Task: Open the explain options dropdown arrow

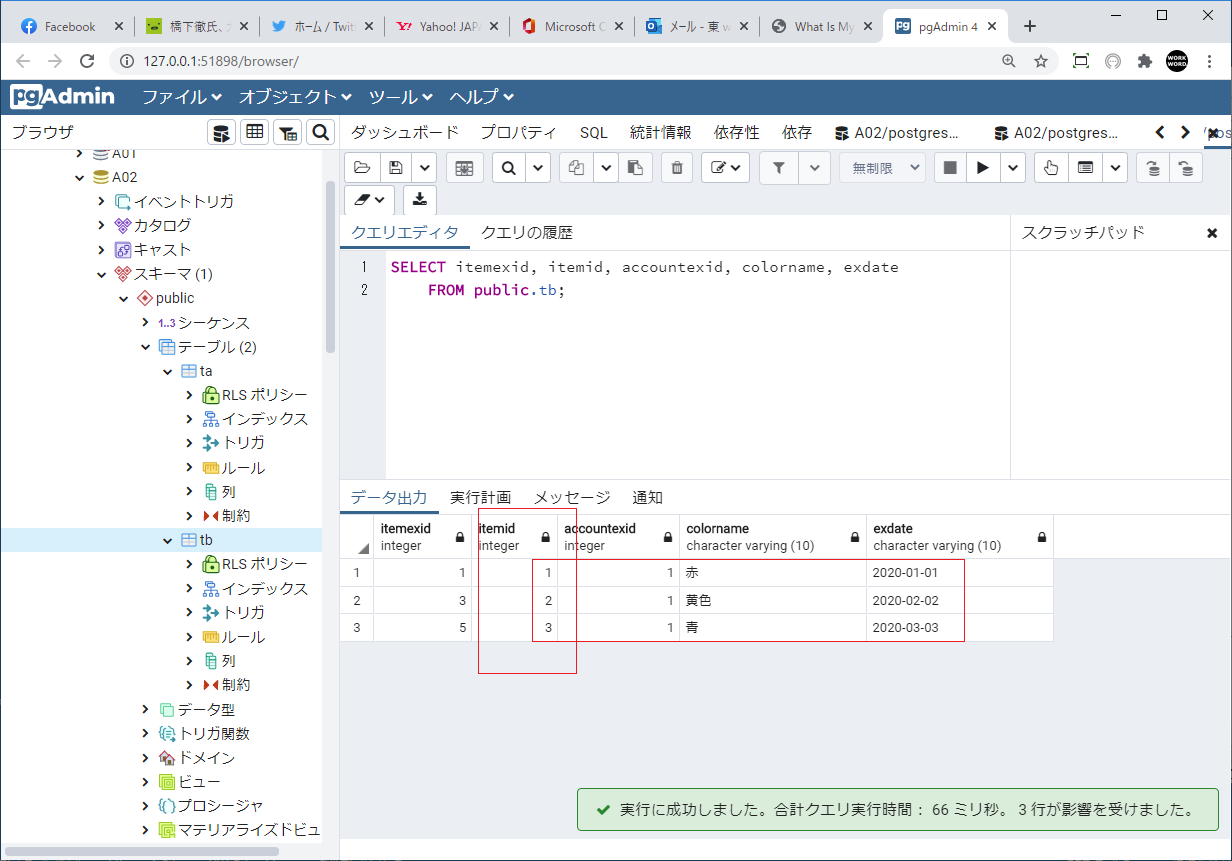Action: click(1115, 168)
